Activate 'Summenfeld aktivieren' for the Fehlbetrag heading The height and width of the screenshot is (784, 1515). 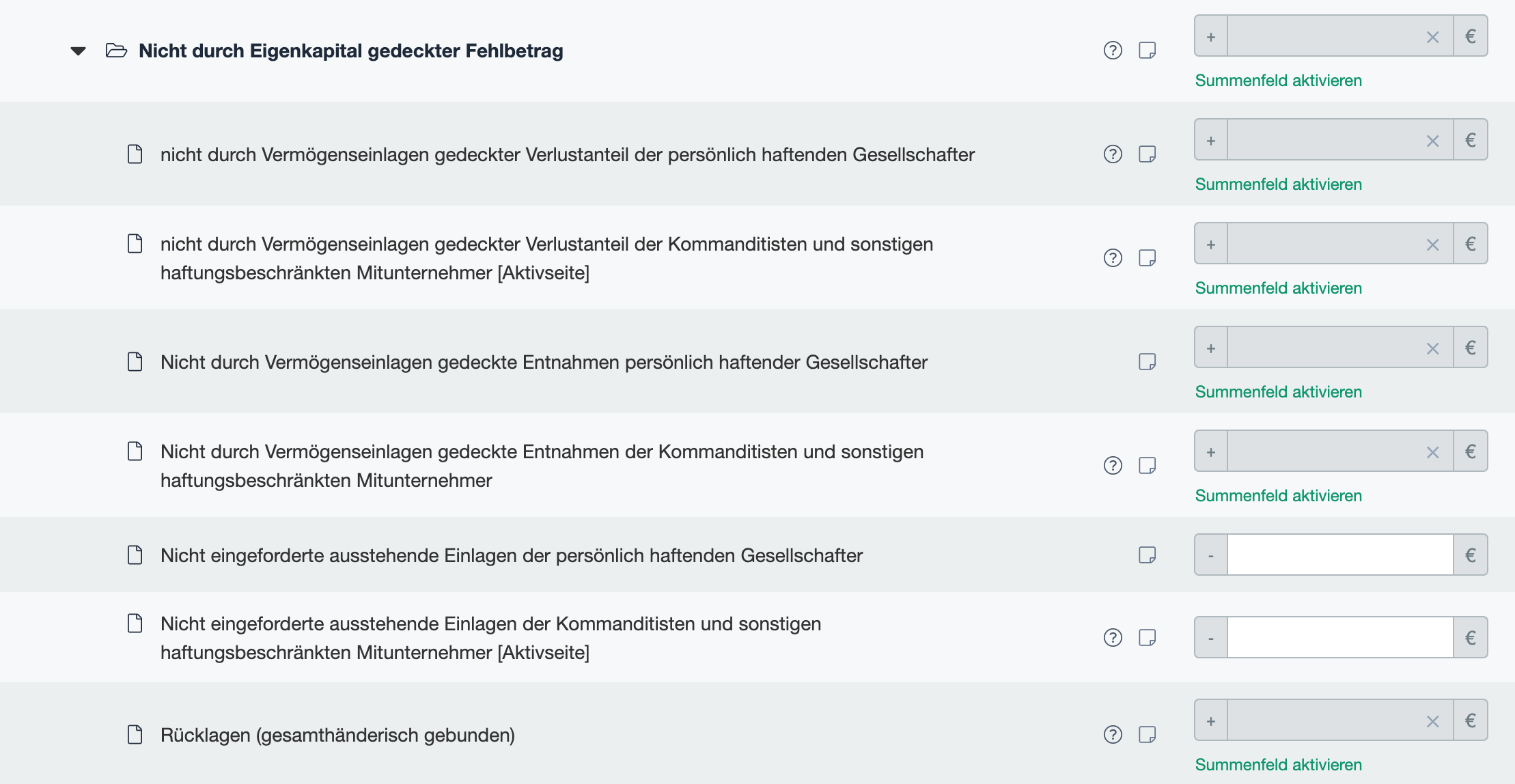[x=1278, y=80]
